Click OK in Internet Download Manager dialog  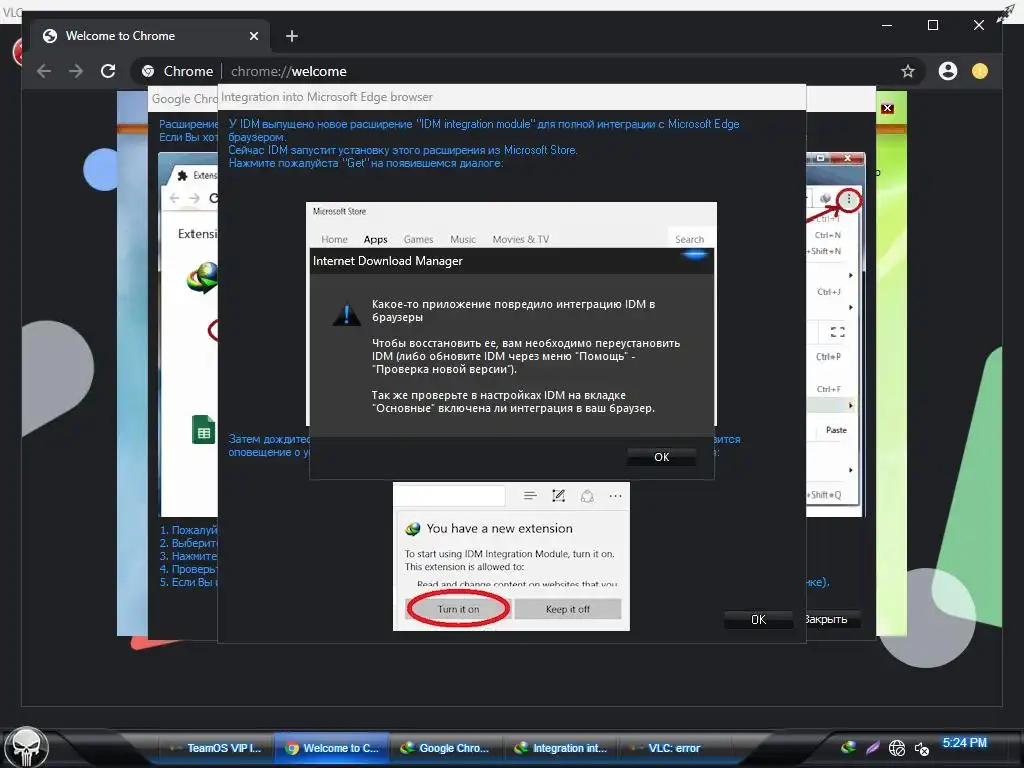[661, 456]
